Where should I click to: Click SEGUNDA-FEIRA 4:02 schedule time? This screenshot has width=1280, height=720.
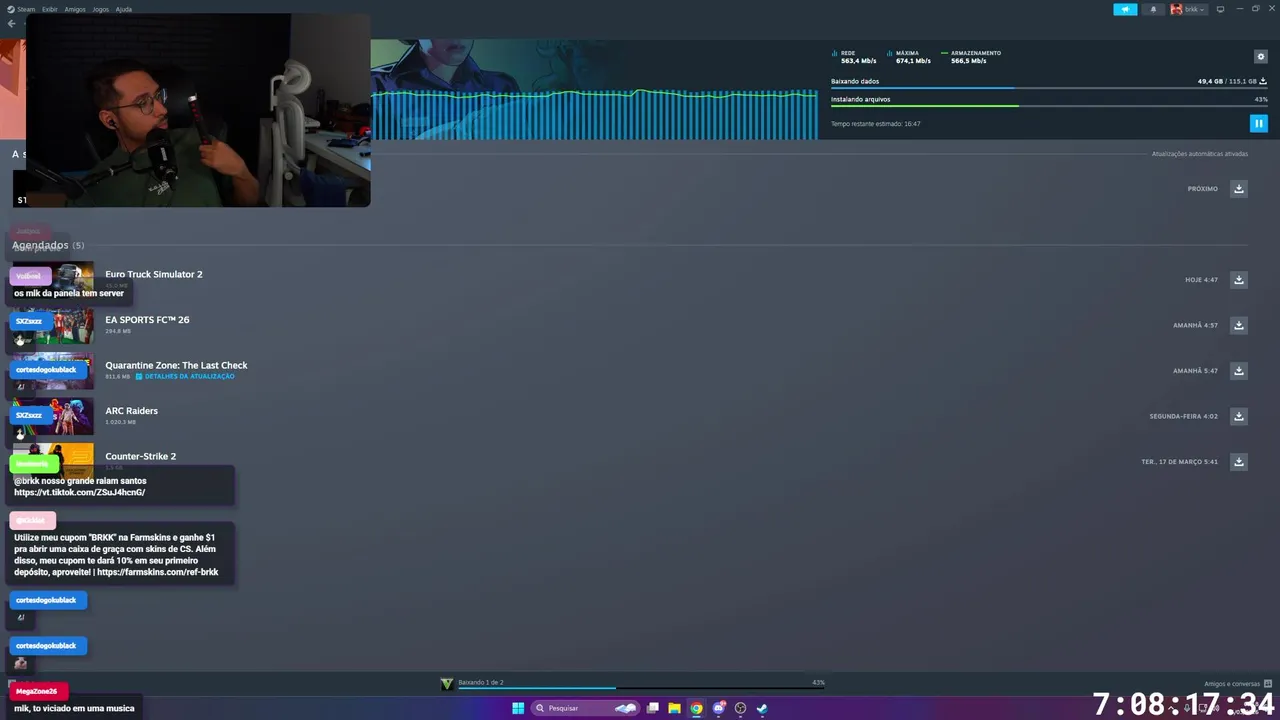tap(1183, 416)
